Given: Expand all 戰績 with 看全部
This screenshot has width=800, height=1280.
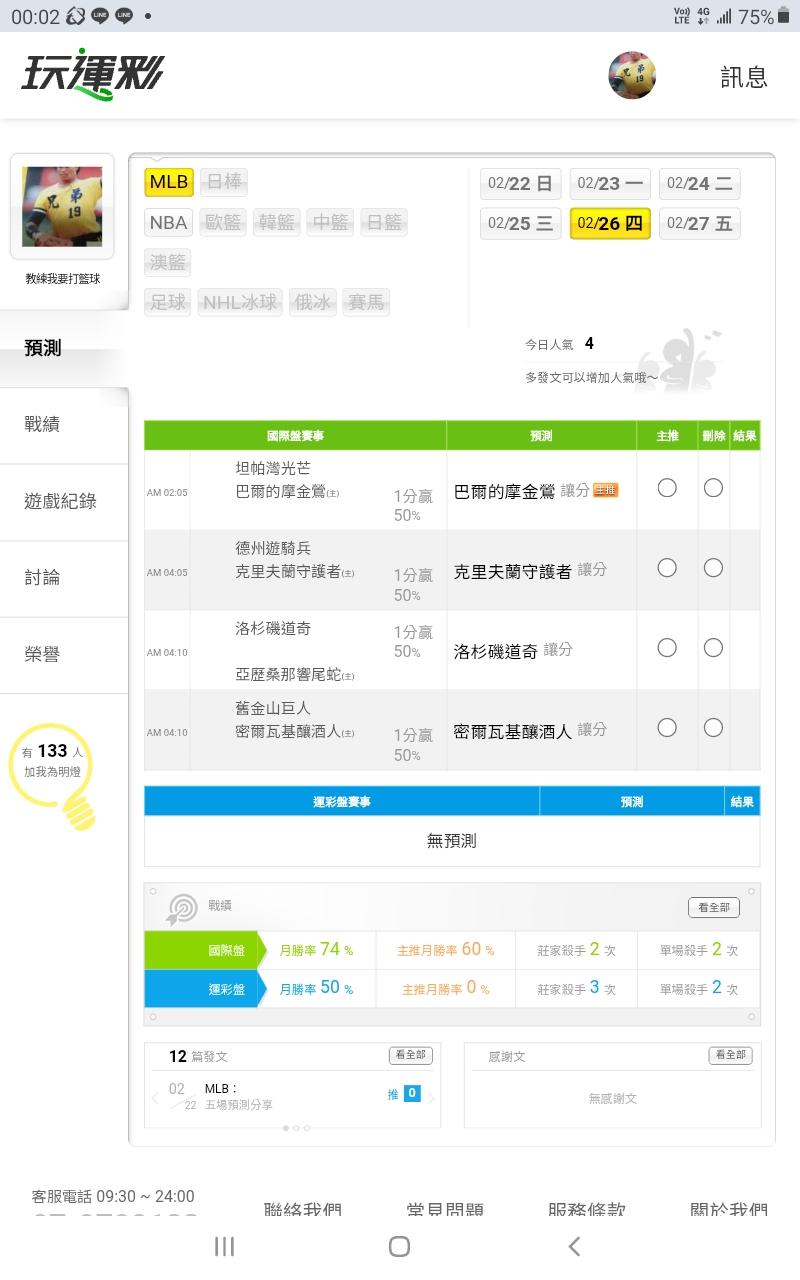Looking at the screenshot, I should [x=714, y=908].
